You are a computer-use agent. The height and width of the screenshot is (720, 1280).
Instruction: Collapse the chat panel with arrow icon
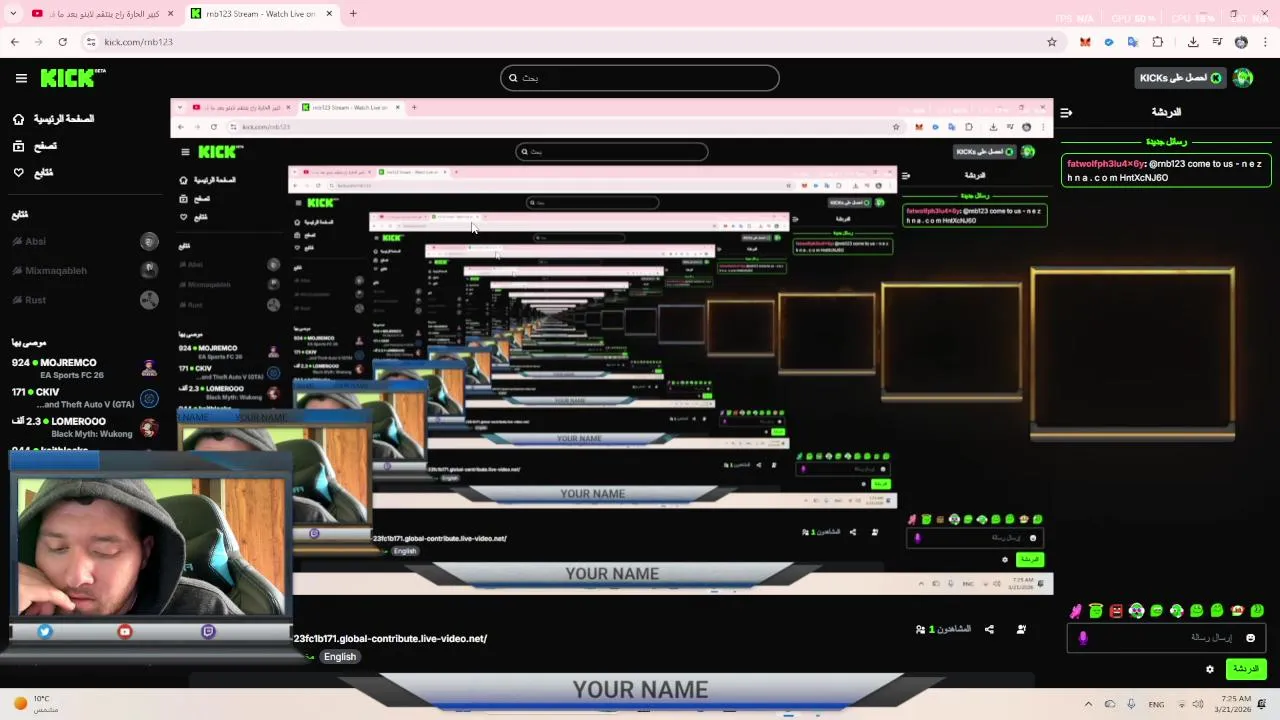pyautogui.click(x=1066, y=113)
